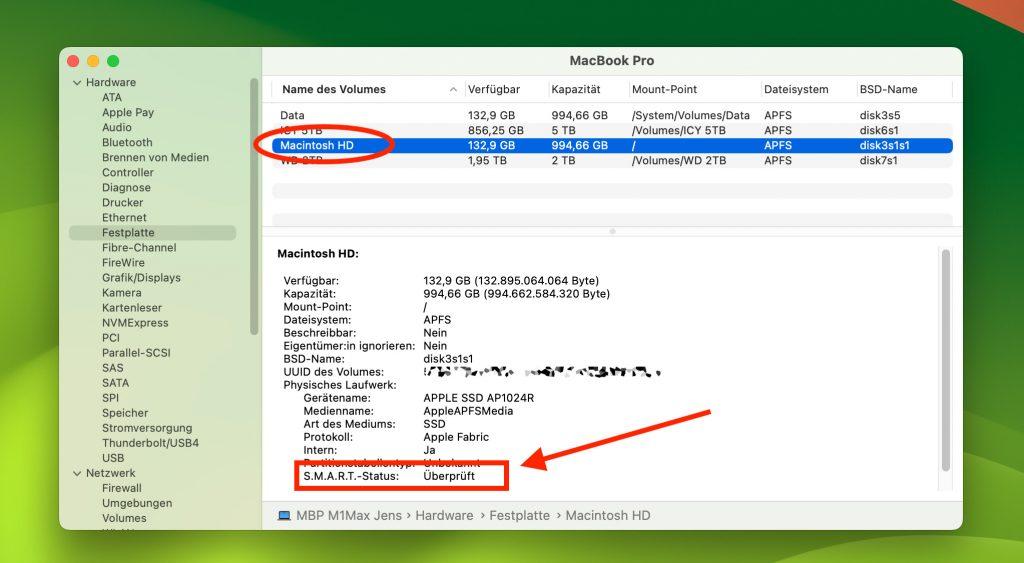1024x563 pixels.
Task: Sort by Dateisystem column header
Action: pyautogui.click(x=796, y=89)
